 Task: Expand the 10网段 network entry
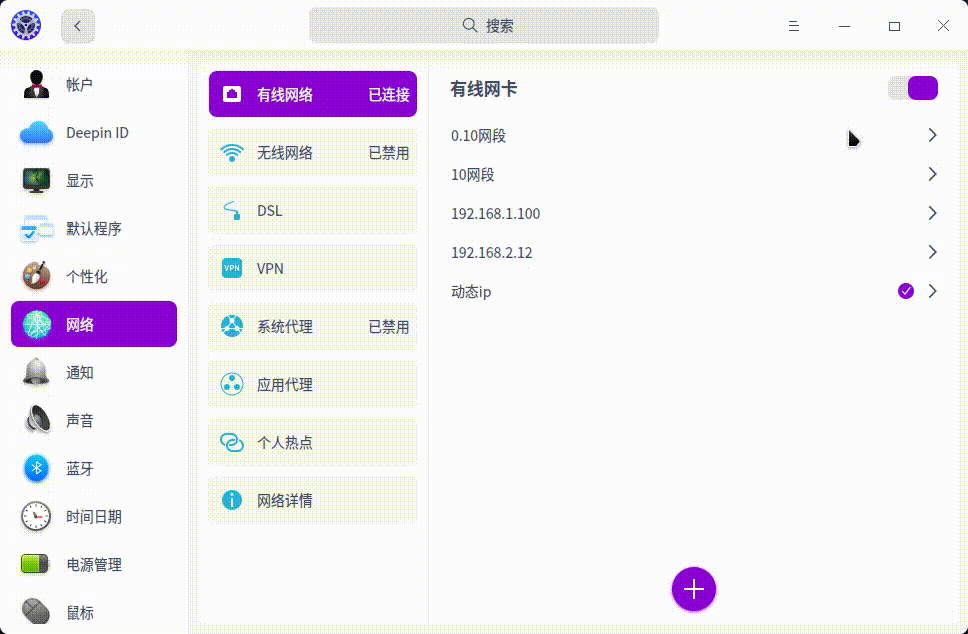click(932, 174)
